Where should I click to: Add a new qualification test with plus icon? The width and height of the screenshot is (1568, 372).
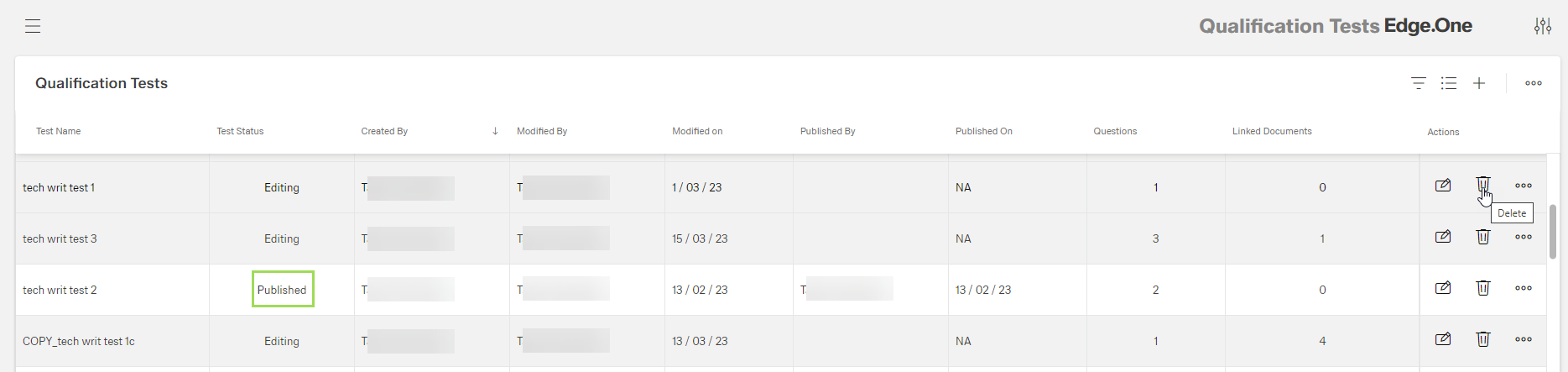1479,83
